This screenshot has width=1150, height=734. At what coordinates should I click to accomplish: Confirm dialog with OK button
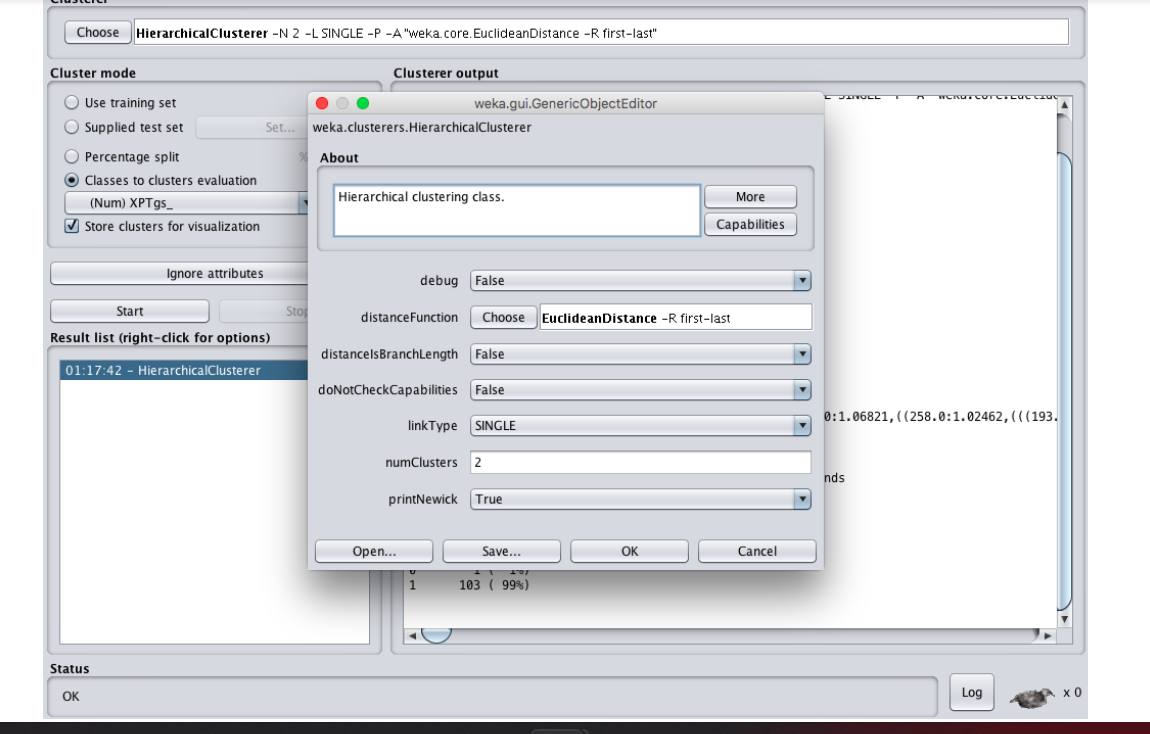click(x=629, y=551)
